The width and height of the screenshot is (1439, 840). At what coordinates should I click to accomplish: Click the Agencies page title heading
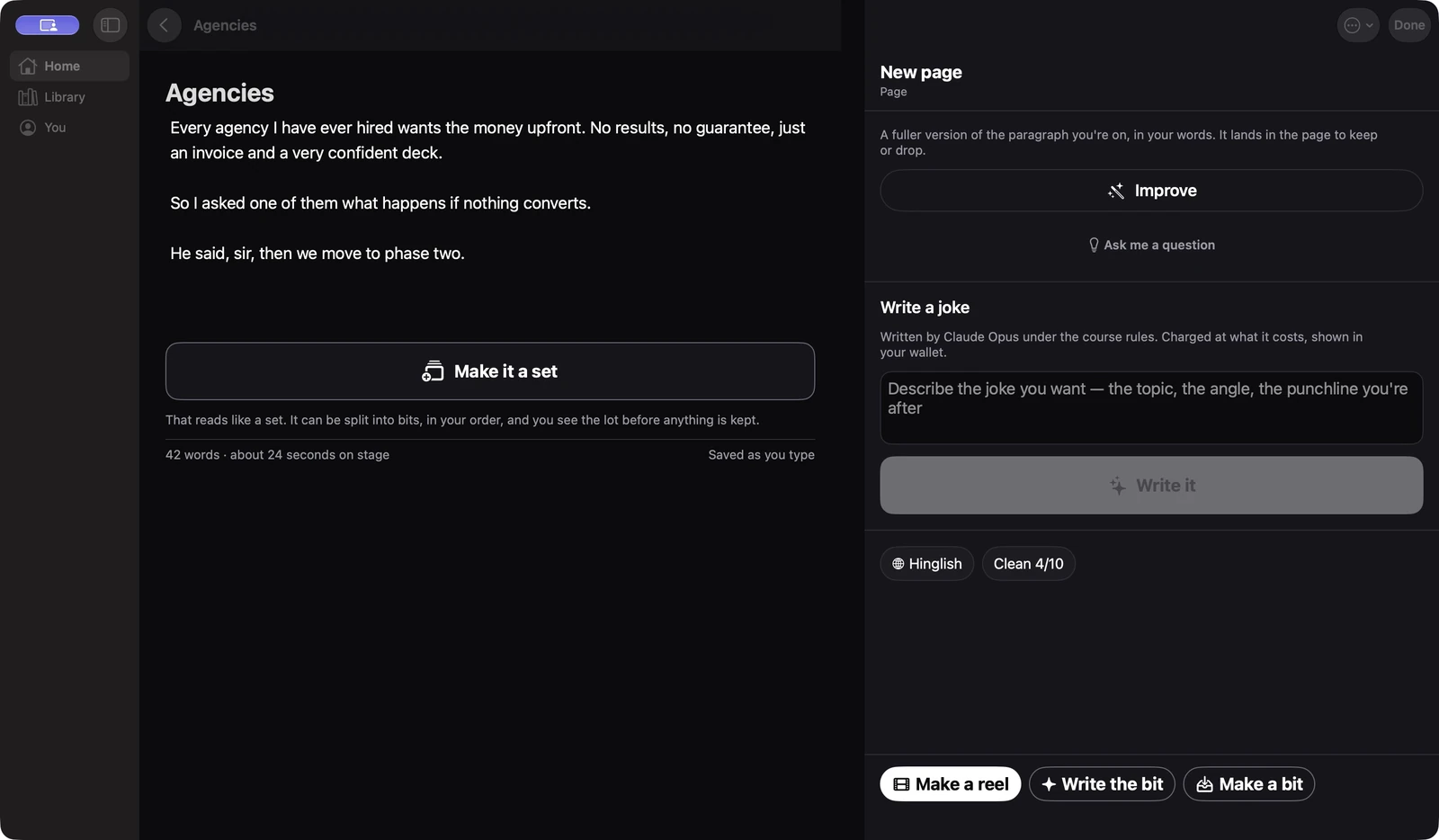tap(219, 93)
